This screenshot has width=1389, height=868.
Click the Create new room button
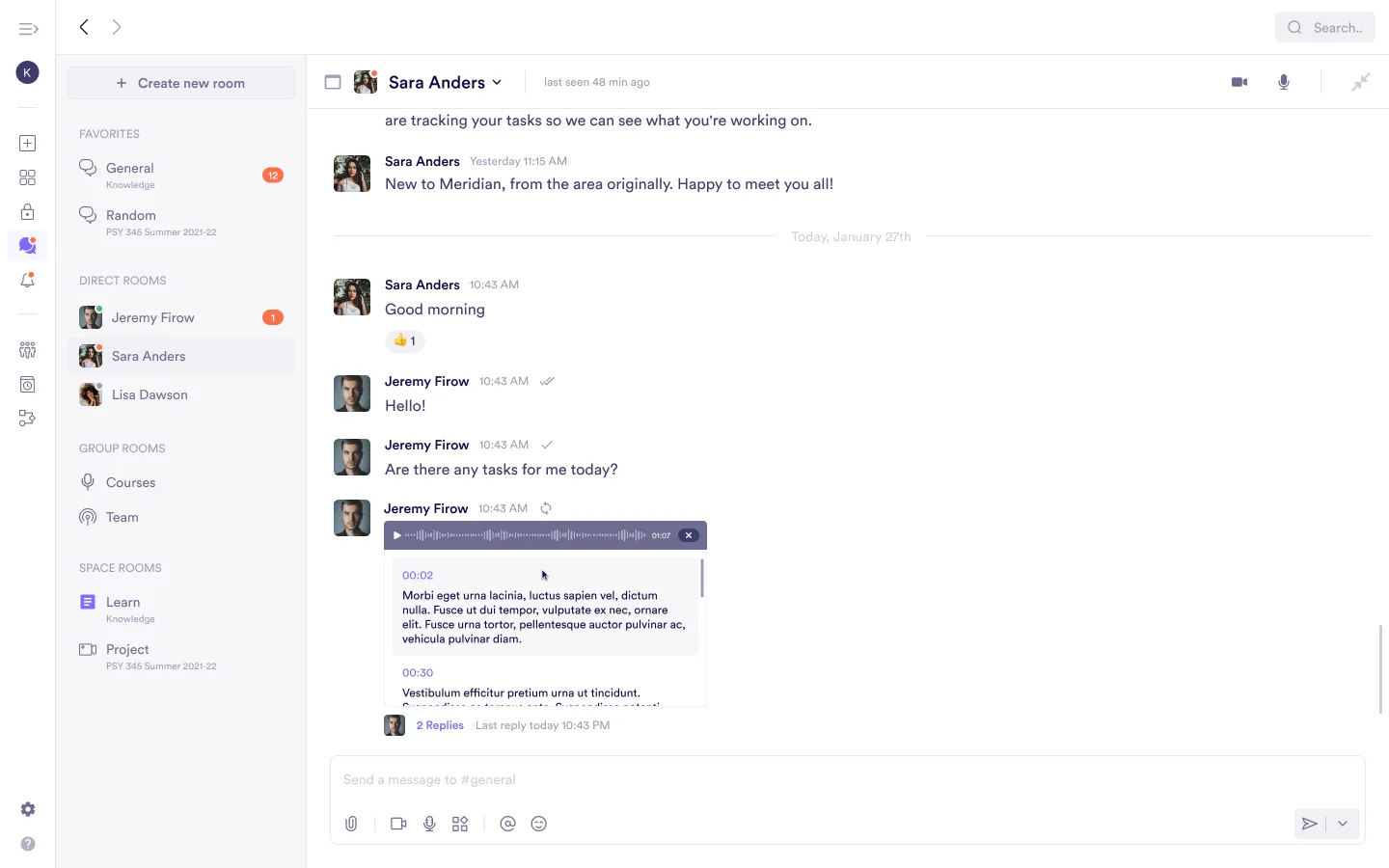point(181,83)
